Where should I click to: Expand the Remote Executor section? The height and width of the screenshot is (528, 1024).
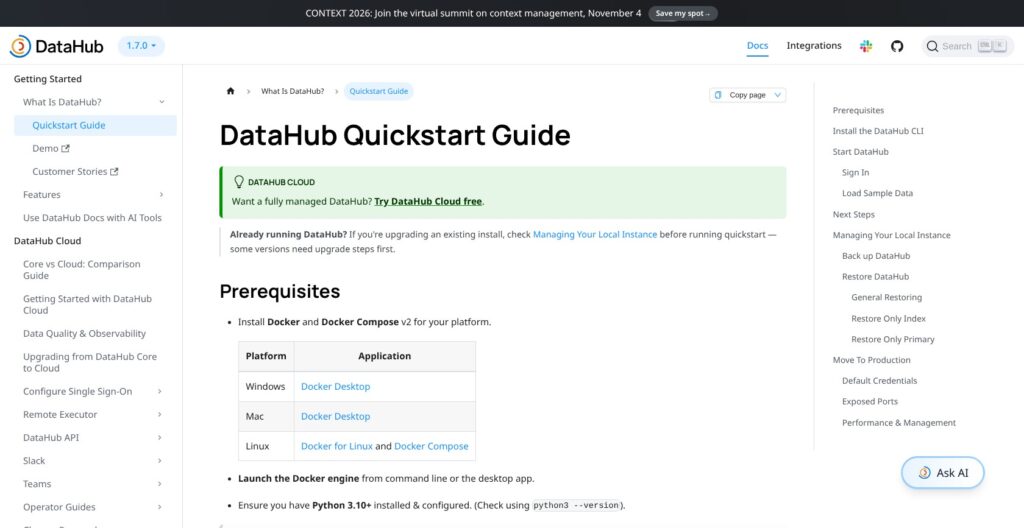(160, 414)
